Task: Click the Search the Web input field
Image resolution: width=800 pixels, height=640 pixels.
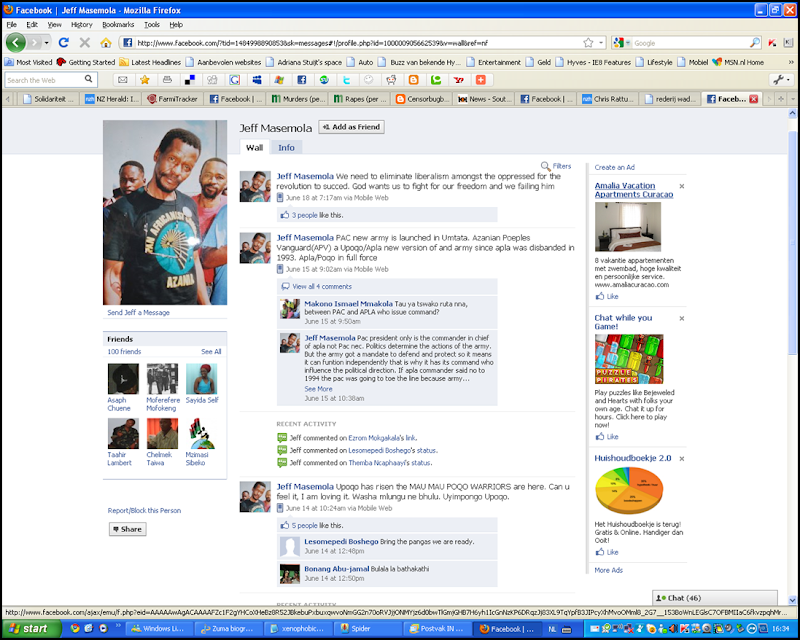Action: (44, 80)
